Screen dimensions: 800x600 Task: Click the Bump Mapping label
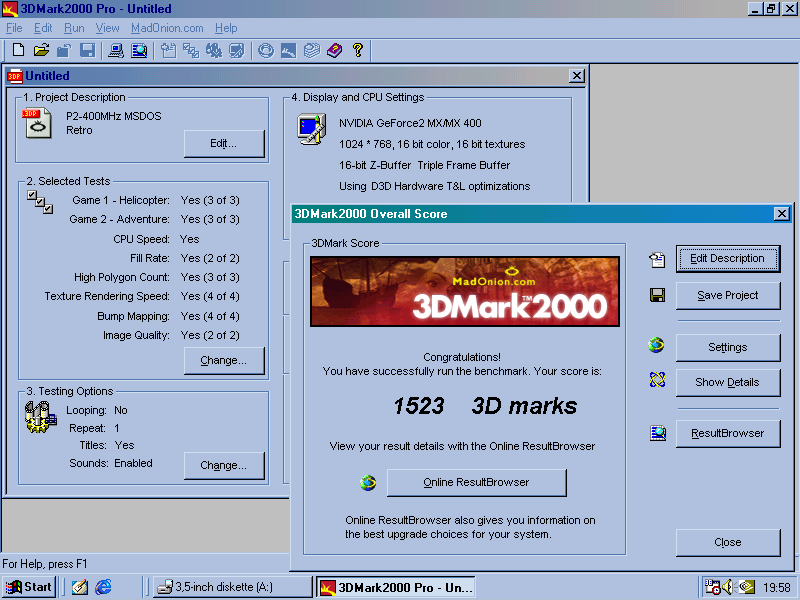pyautogui.click(x=133, y=316)
